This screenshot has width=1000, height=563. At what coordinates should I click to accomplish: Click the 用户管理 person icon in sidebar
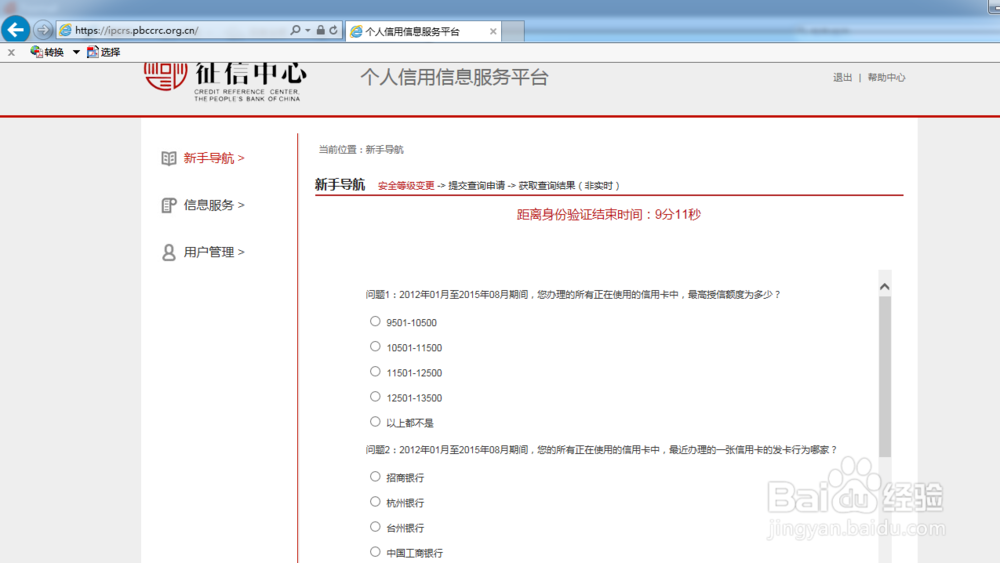(x=168, y=252)
